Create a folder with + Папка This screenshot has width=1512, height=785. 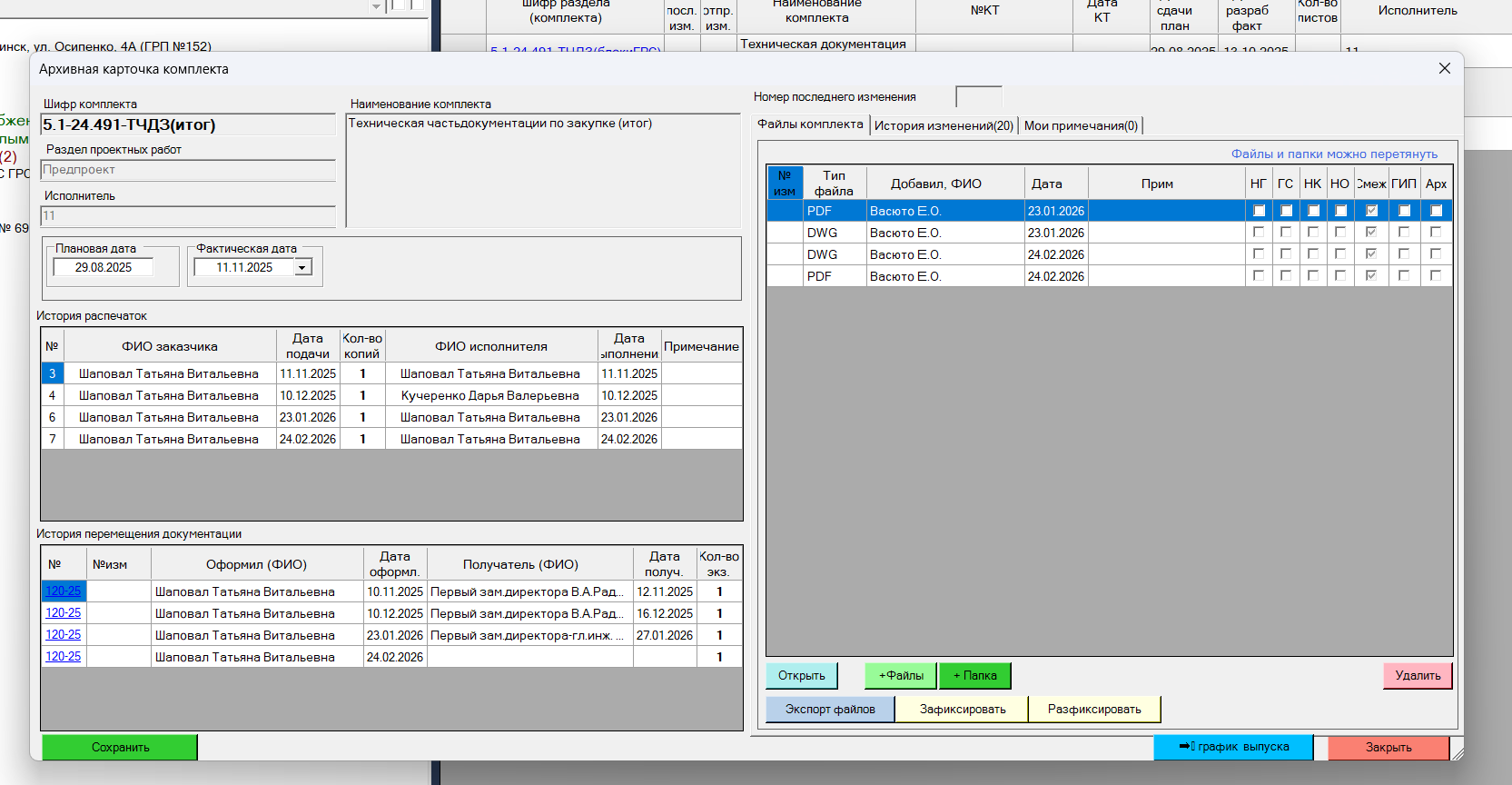pyautogui.click(x=974, y=675)
